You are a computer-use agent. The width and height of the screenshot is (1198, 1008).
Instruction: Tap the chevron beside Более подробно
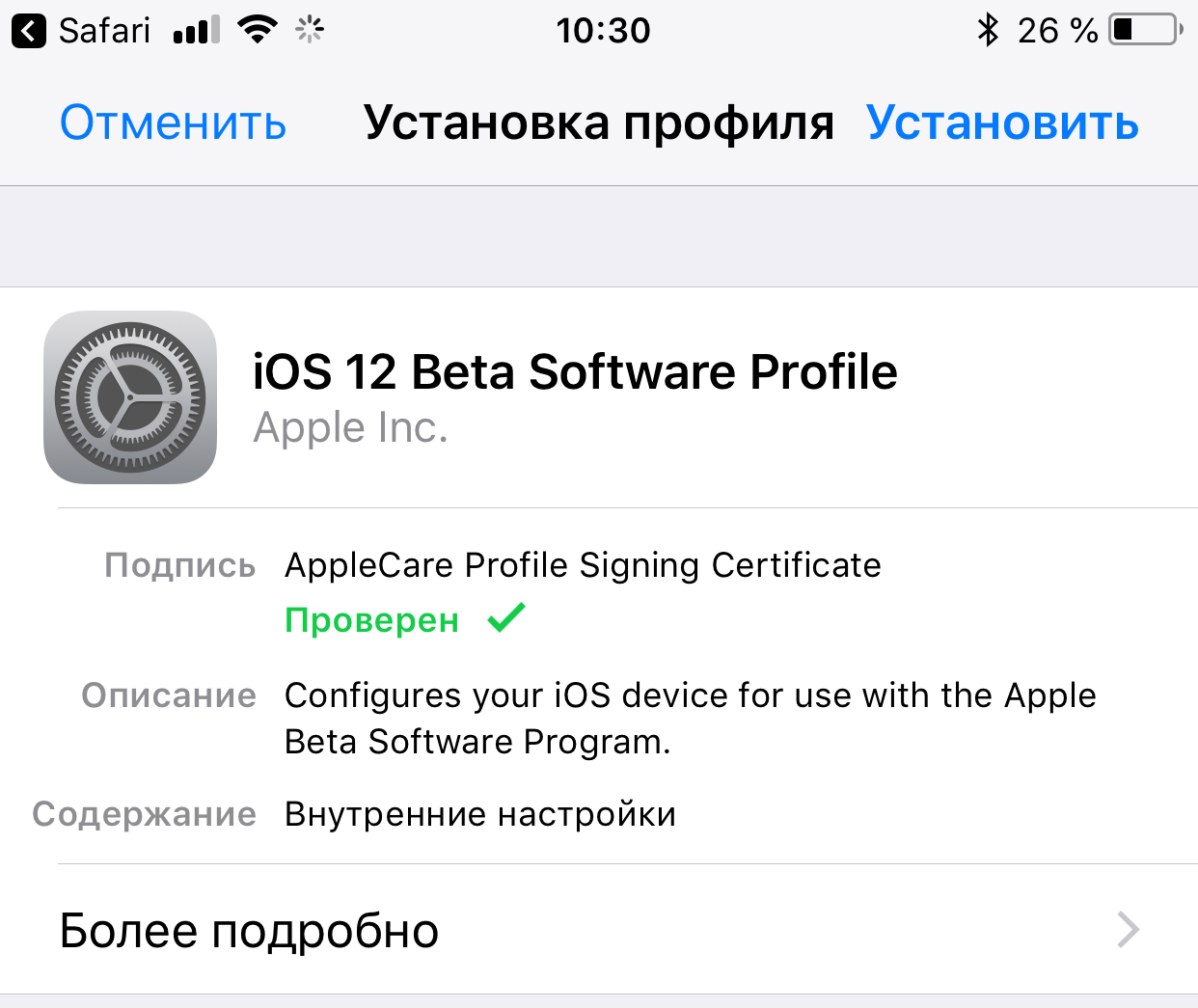(x=1128, y=930)
